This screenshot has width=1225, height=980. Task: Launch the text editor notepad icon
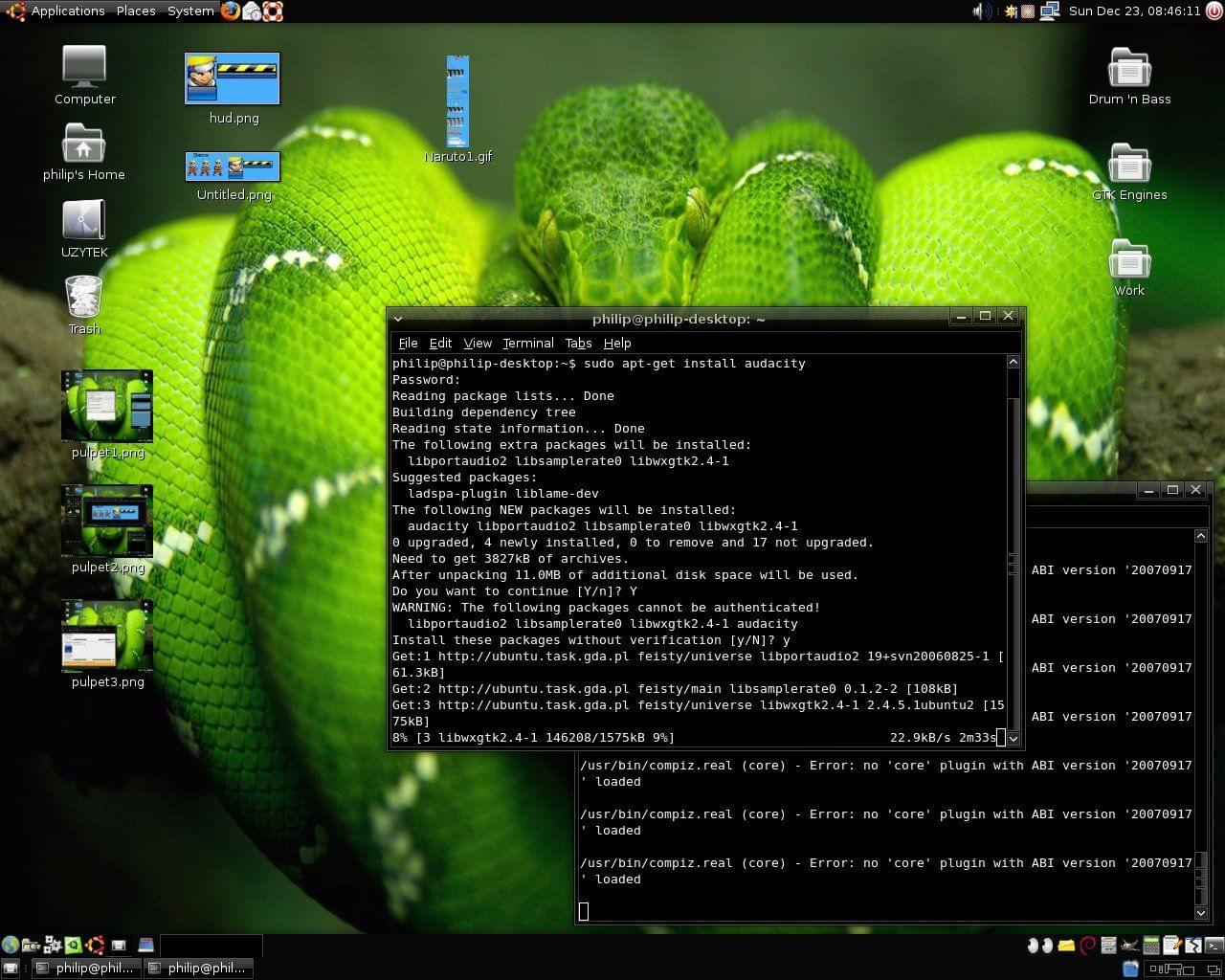point(1172,946)
